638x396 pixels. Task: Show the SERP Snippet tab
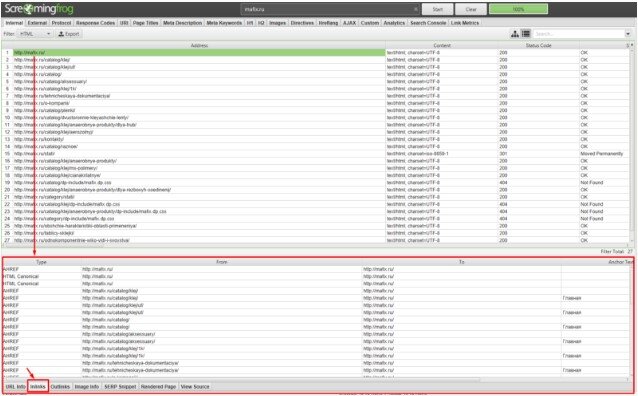(x=120, y=386)
